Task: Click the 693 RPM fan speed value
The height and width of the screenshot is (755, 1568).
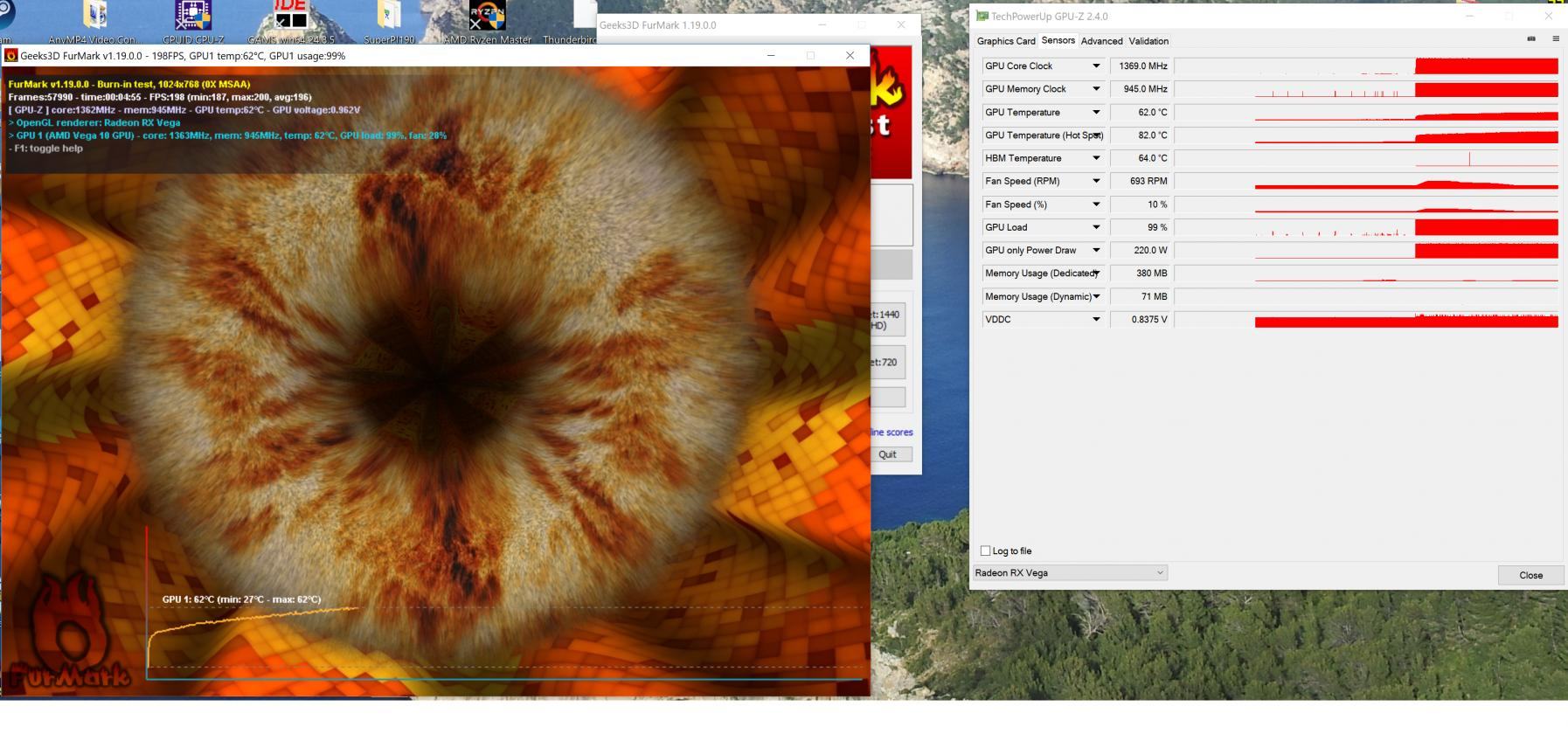Action: click(1141, 181)
